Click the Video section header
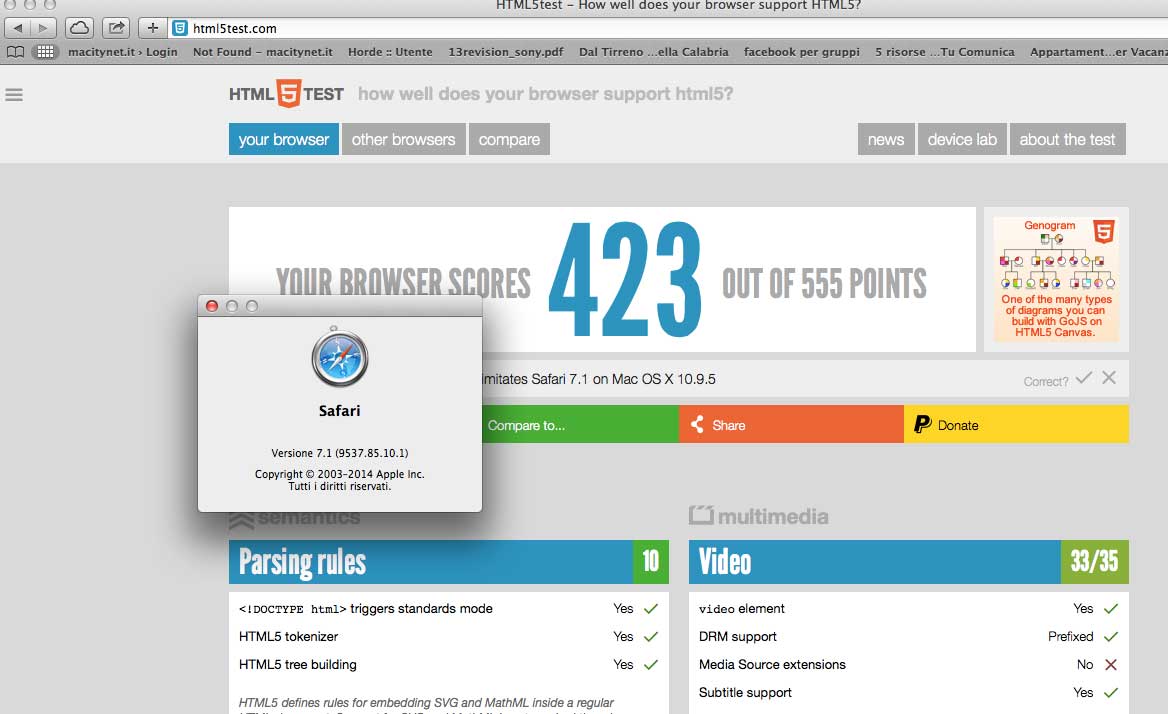 pyautogui.click(x=909, y=562)
